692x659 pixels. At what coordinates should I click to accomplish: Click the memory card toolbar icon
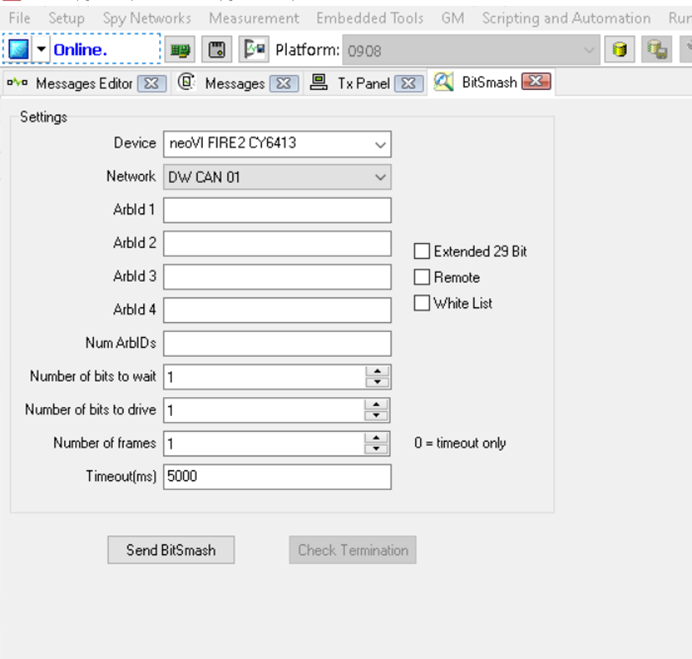click(217, 49)
